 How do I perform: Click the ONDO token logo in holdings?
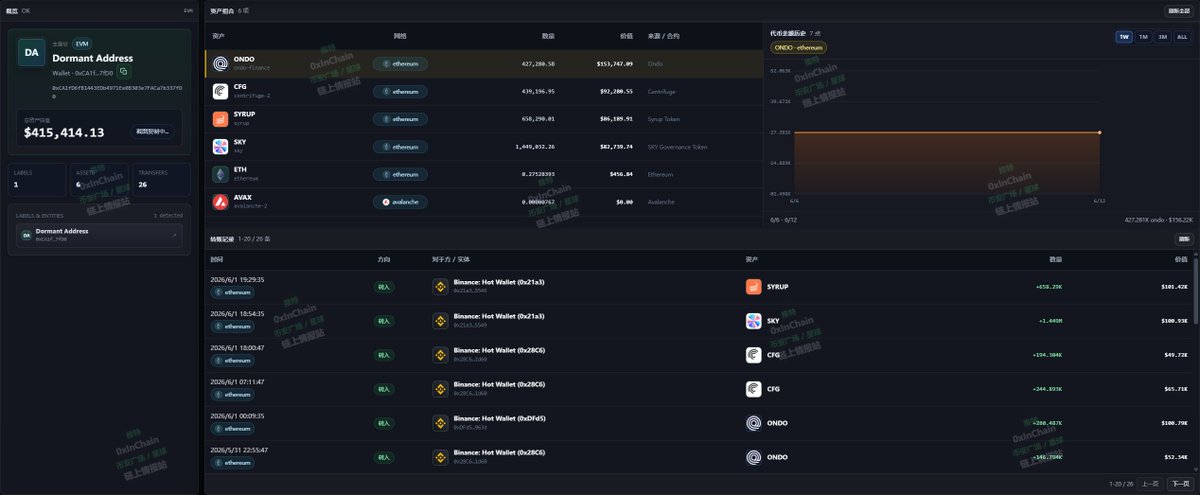(x=221, y=63)
